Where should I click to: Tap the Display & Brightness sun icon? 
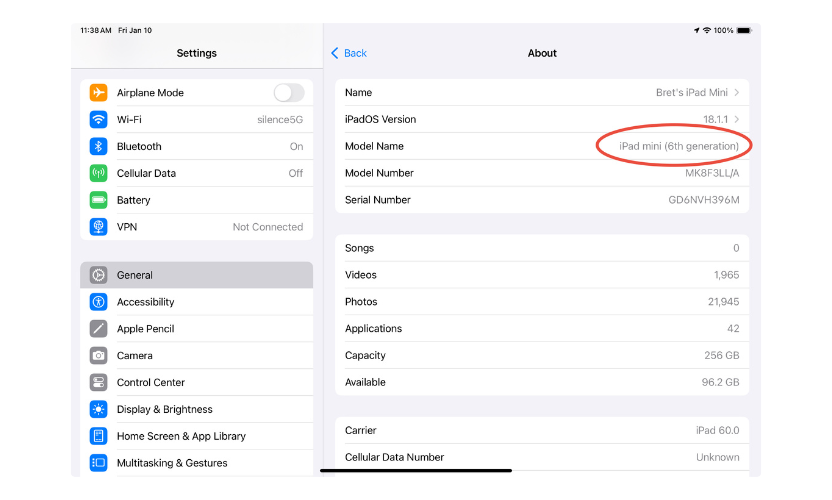pos(98,409)
